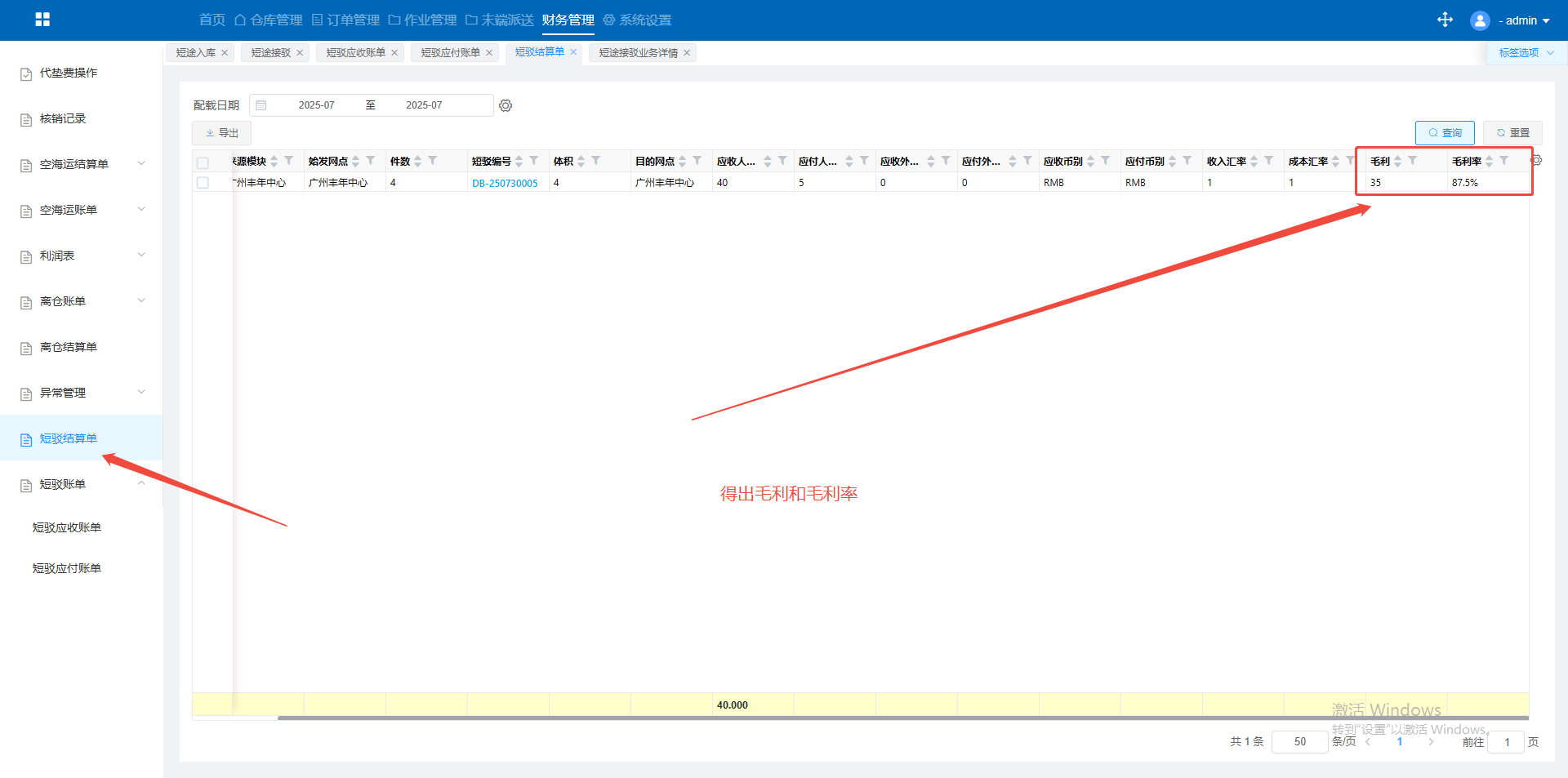Open the filter settings gear beside date range

pos(506,105)
